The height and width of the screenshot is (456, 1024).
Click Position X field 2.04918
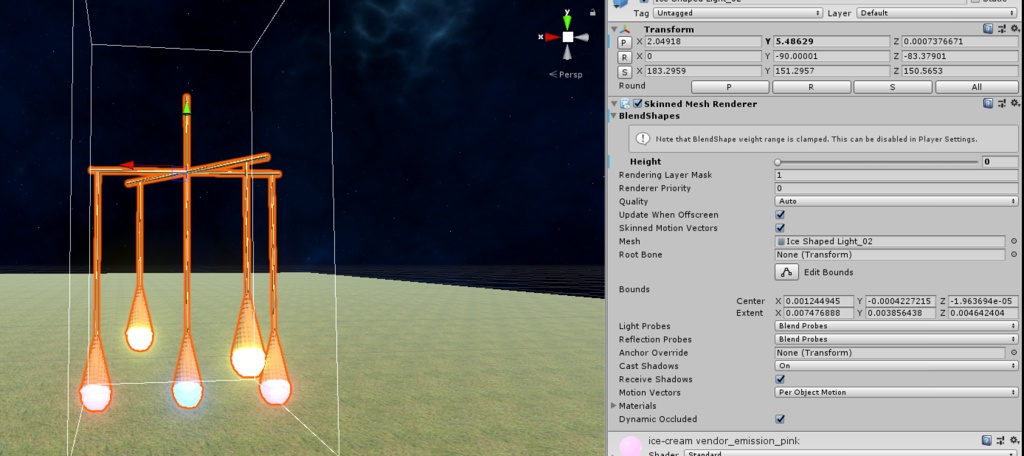(703, 41)
